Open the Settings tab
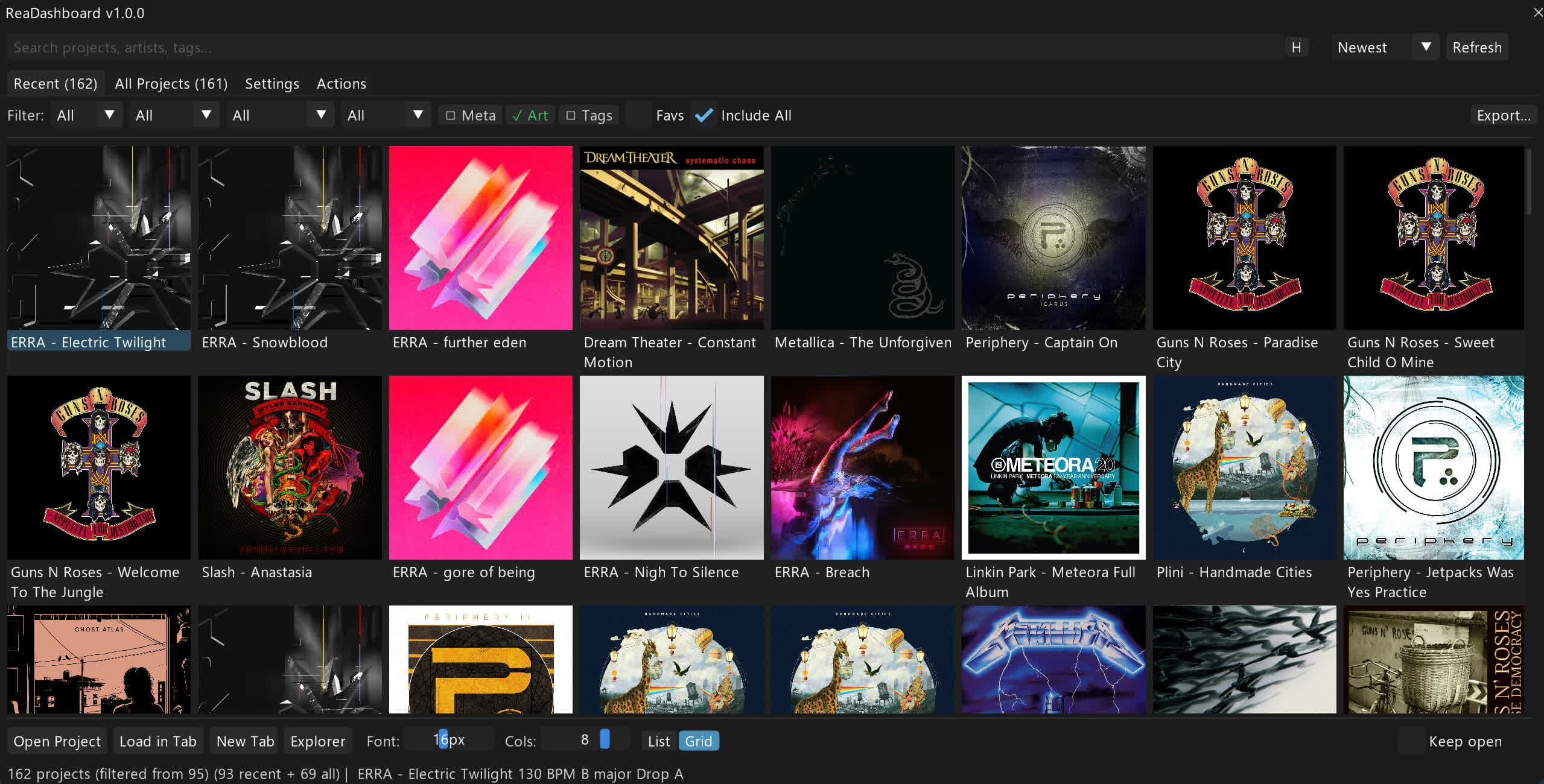This screenshot has width=1544, height=784. pyautogui.click(x=272, y=84)
